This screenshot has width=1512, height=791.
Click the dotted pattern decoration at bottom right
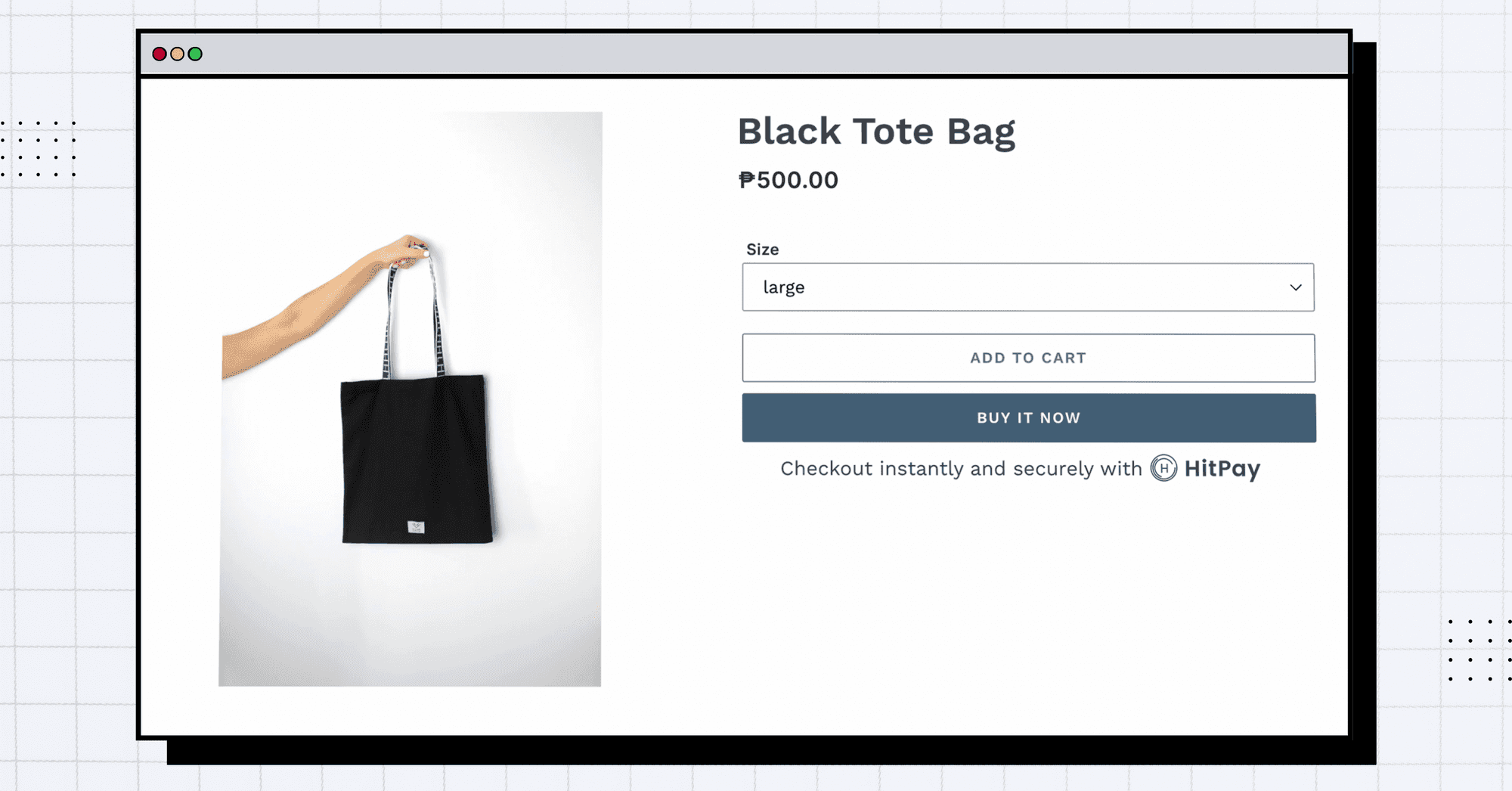point(1479,650)
